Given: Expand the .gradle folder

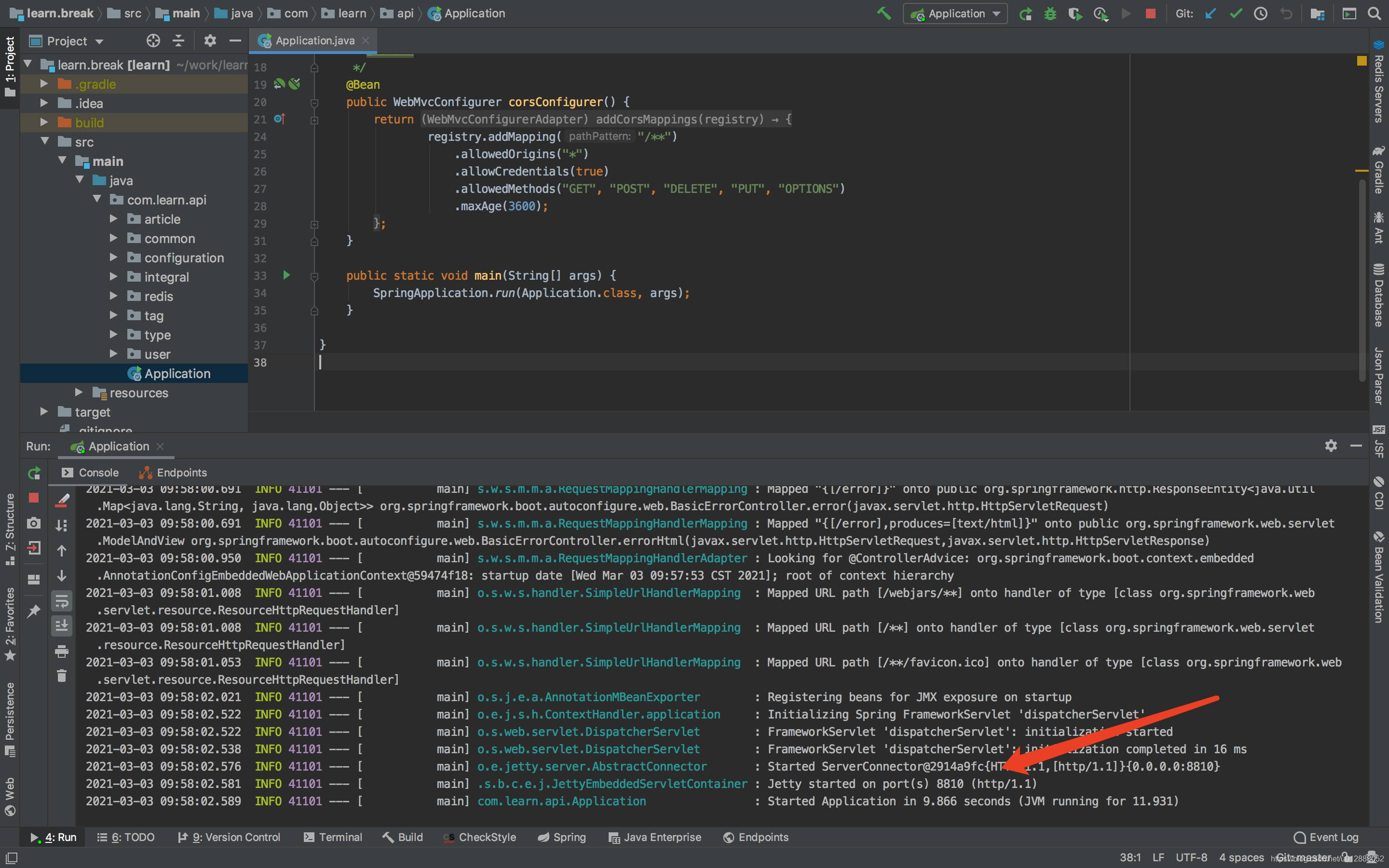Looking at the screenshot, I should (x=43, y=84).
